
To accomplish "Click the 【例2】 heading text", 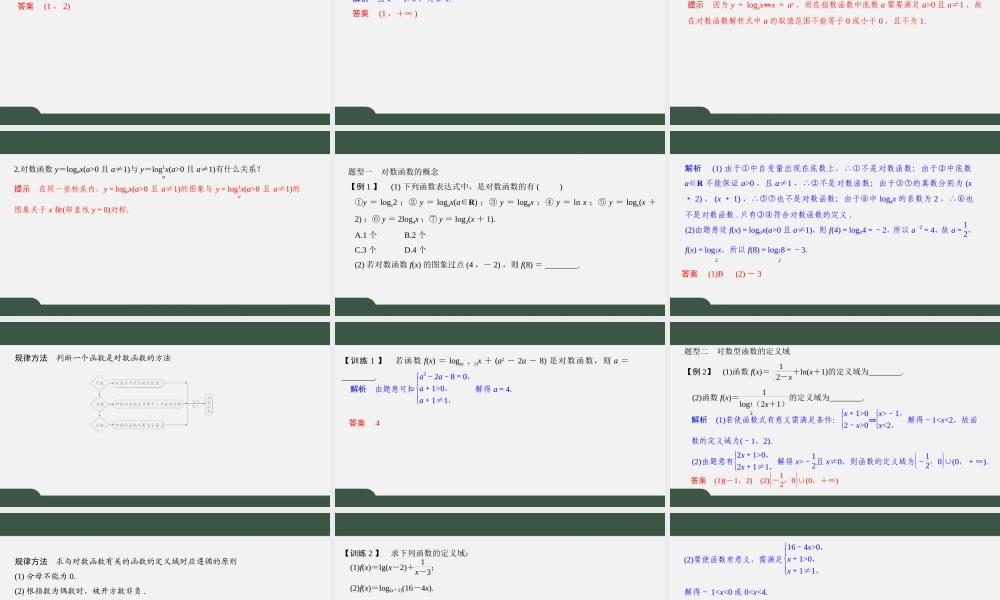I will click(x=699, y=372).
